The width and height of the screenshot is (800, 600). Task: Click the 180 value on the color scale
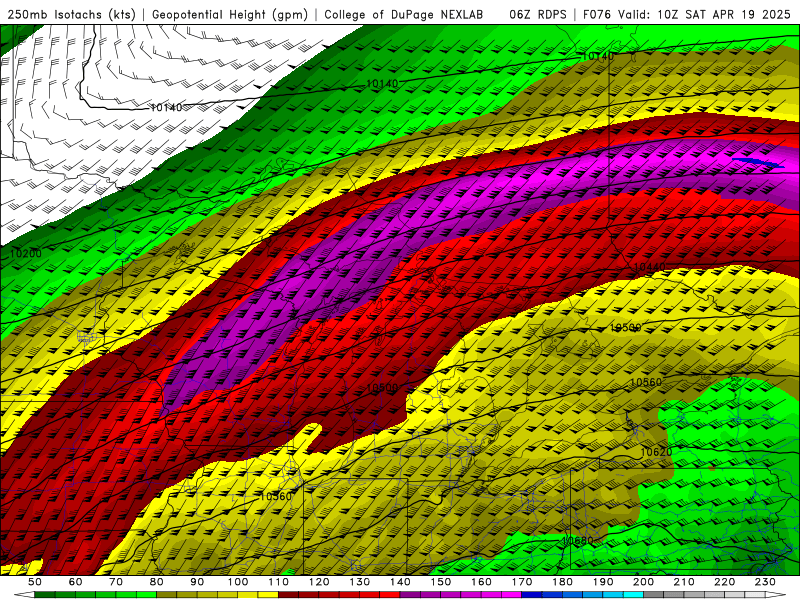click(562, 582)
